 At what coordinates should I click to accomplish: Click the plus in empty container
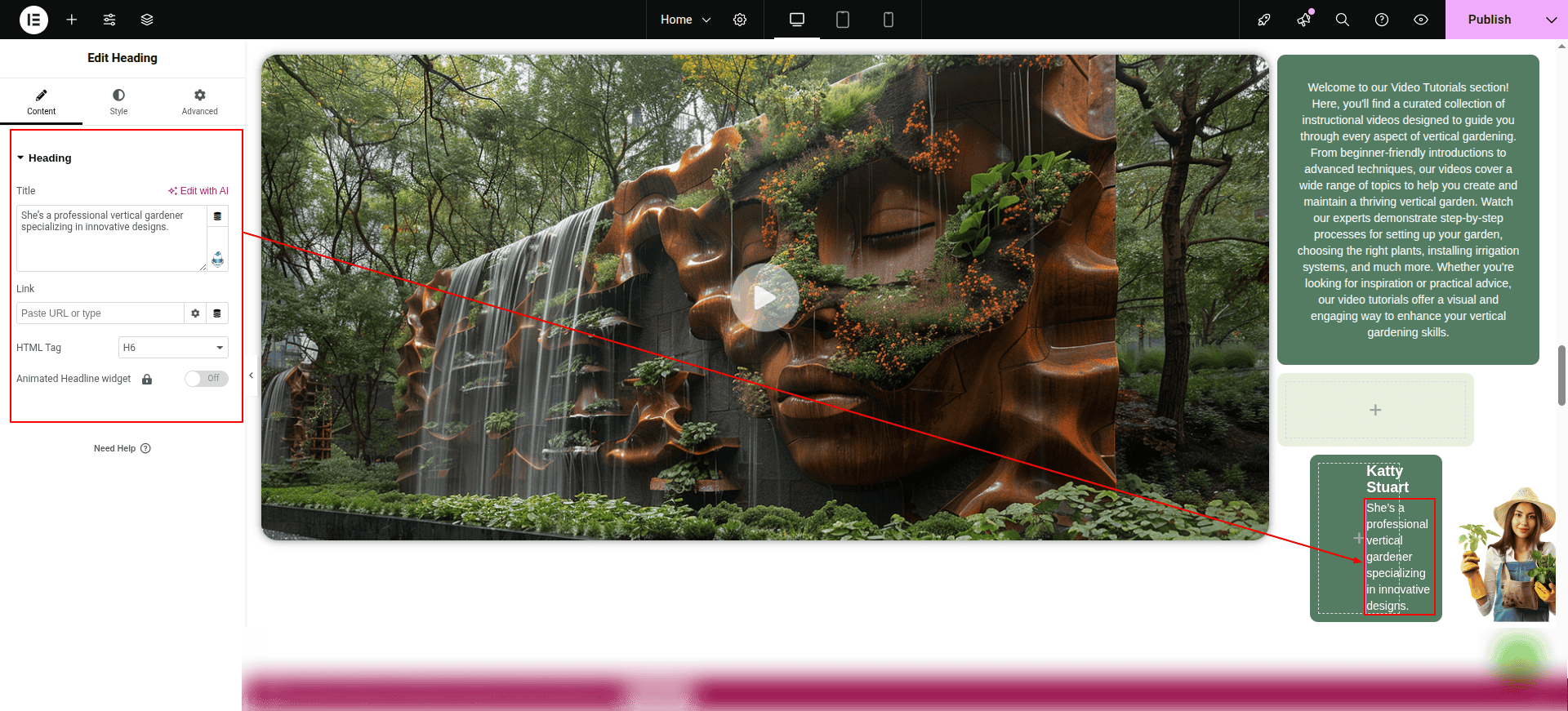(x=1375, y=410)
